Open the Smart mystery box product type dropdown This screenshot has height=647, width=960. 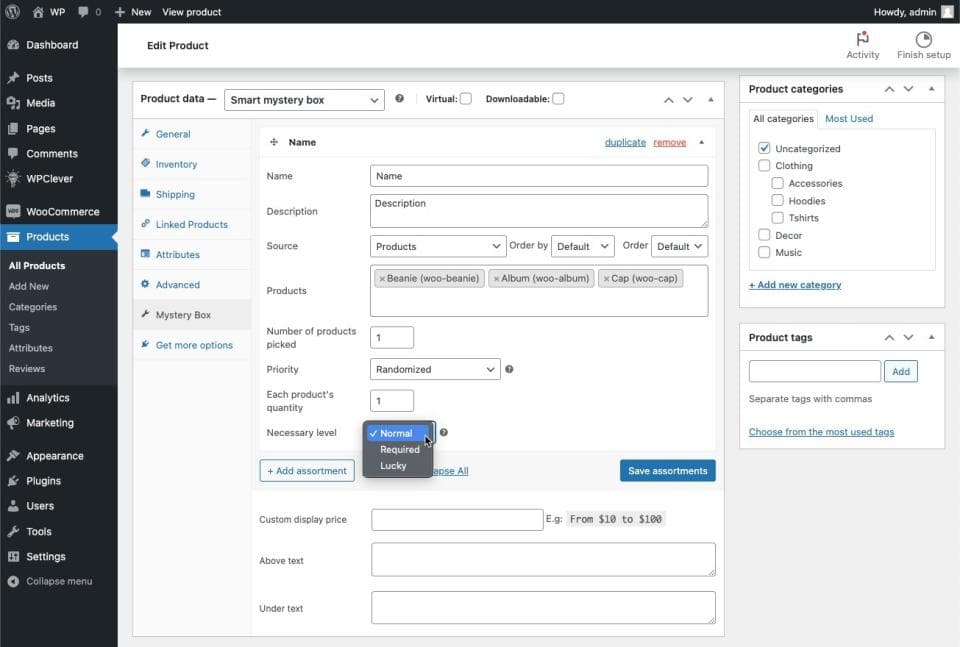pyautogui.click(x=304, y=100)
